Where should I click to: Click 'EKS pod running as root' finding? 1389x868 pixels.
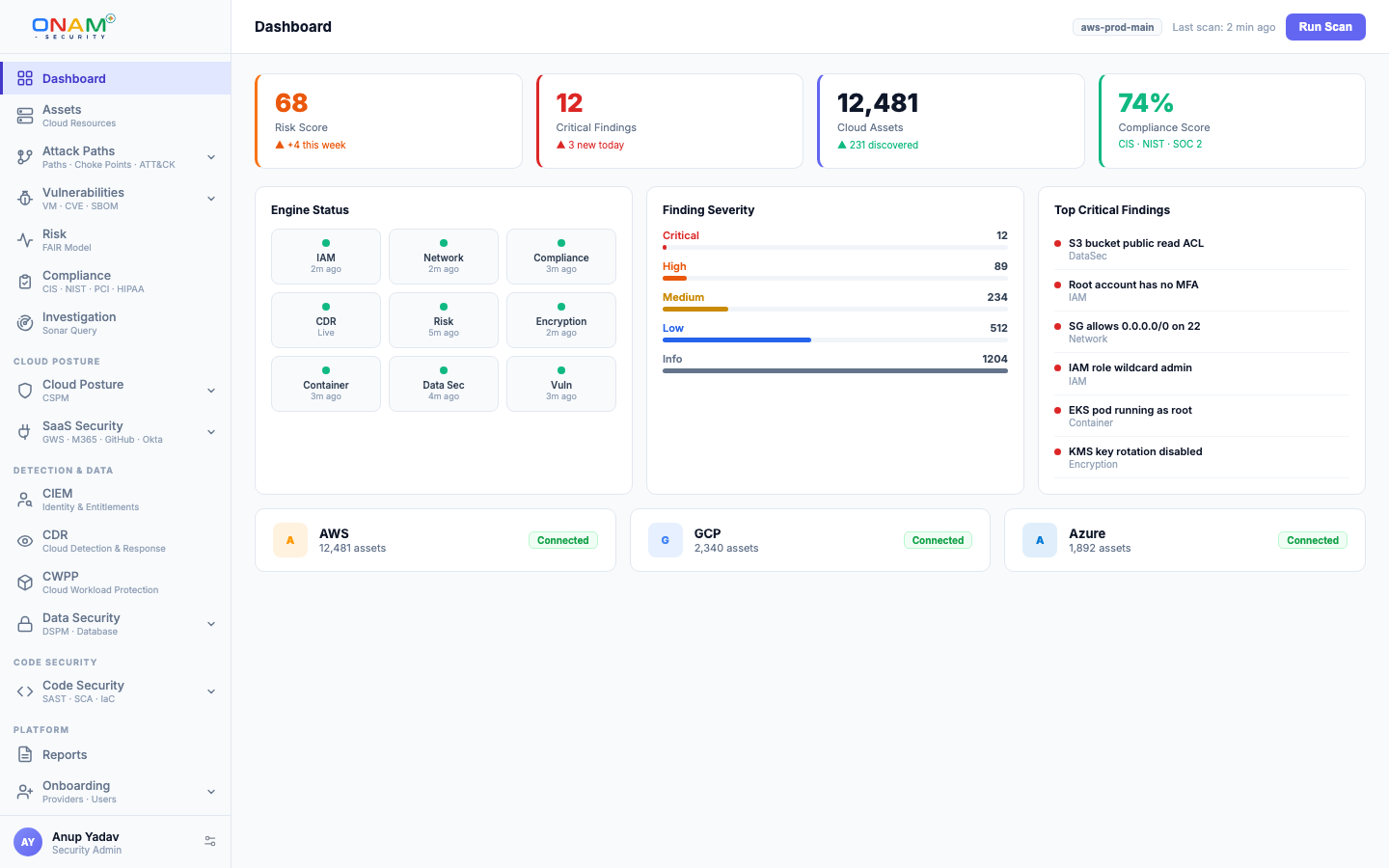tap(1202, 416)
